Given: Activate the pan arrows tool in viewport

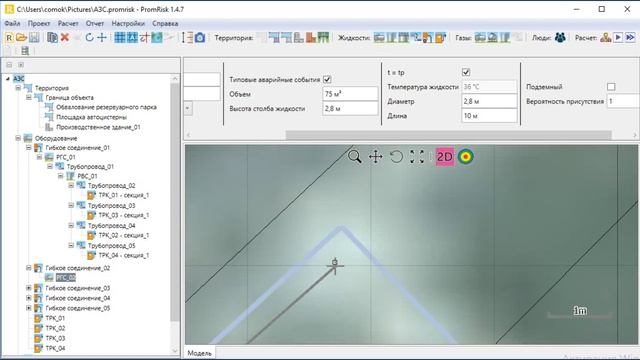Looking at the screenshot, I should pyautogui.click(x=376, y=156).
